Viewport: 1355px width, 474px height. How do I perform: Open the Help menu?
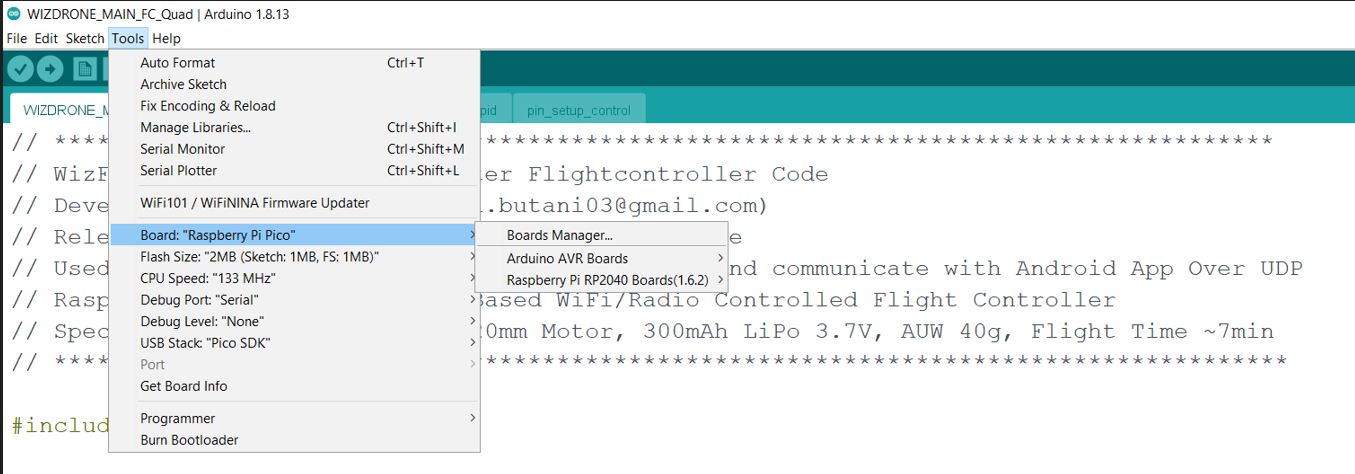[x=166, y=38]
